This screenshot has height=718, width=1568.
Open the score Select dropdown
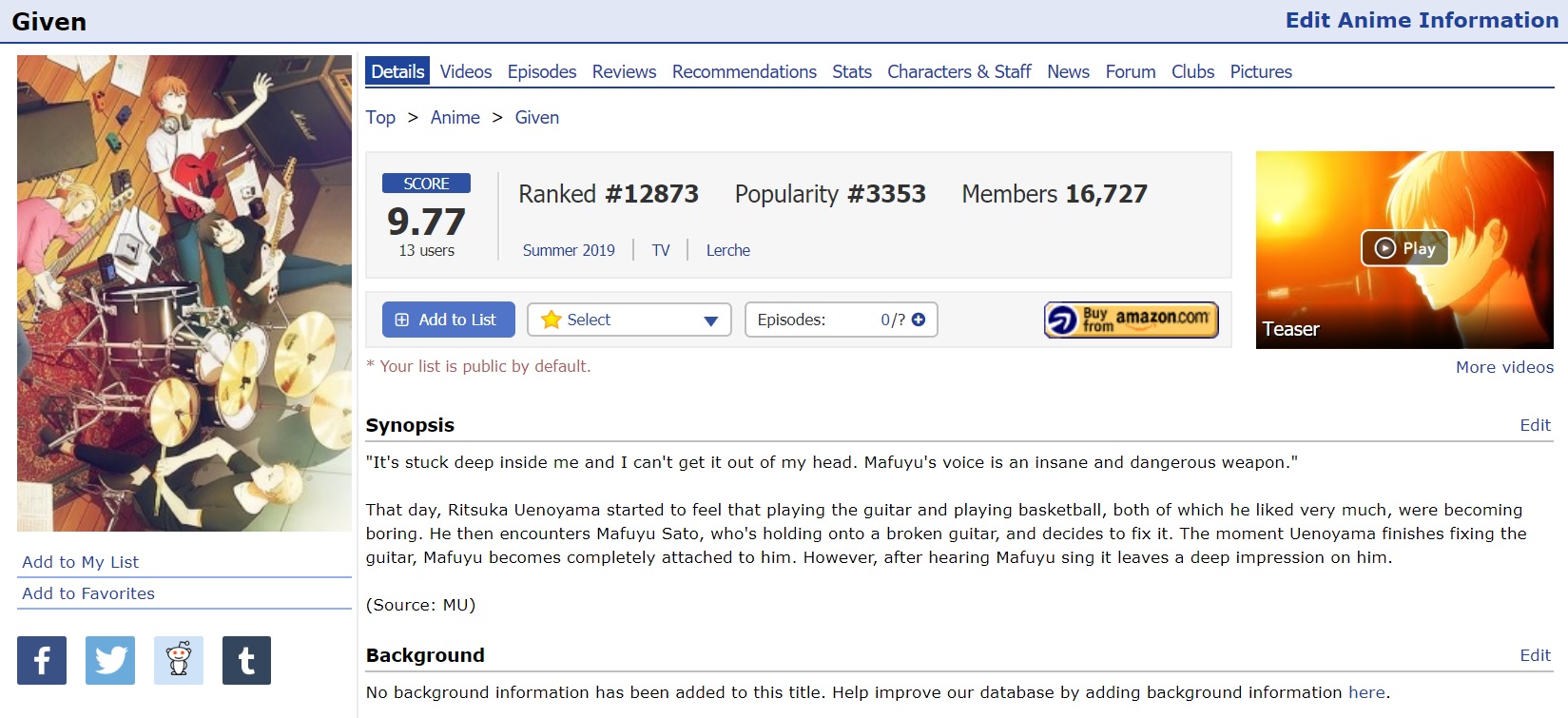click(629, 320)
